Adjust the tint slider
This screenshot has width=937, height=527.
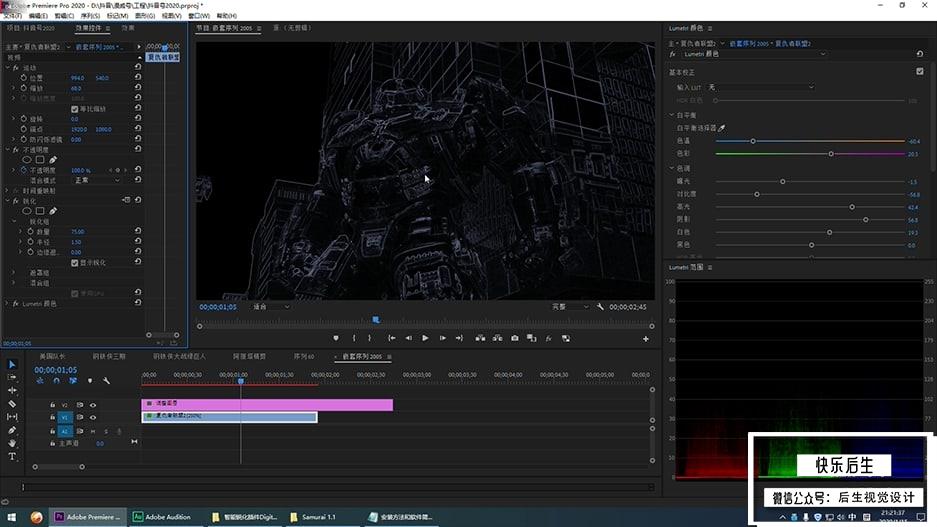[831, 154]
